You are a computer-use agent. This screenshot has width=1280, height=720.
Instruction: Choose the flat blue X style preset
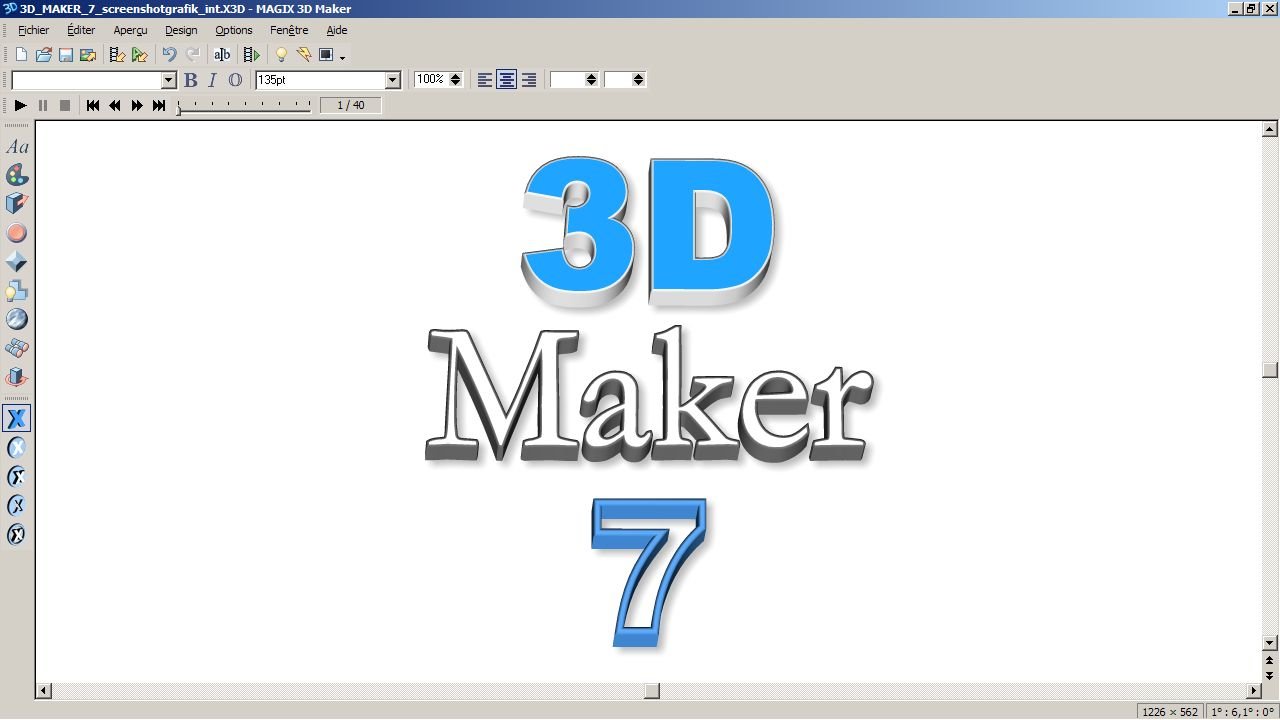click(x=17, y=418)
